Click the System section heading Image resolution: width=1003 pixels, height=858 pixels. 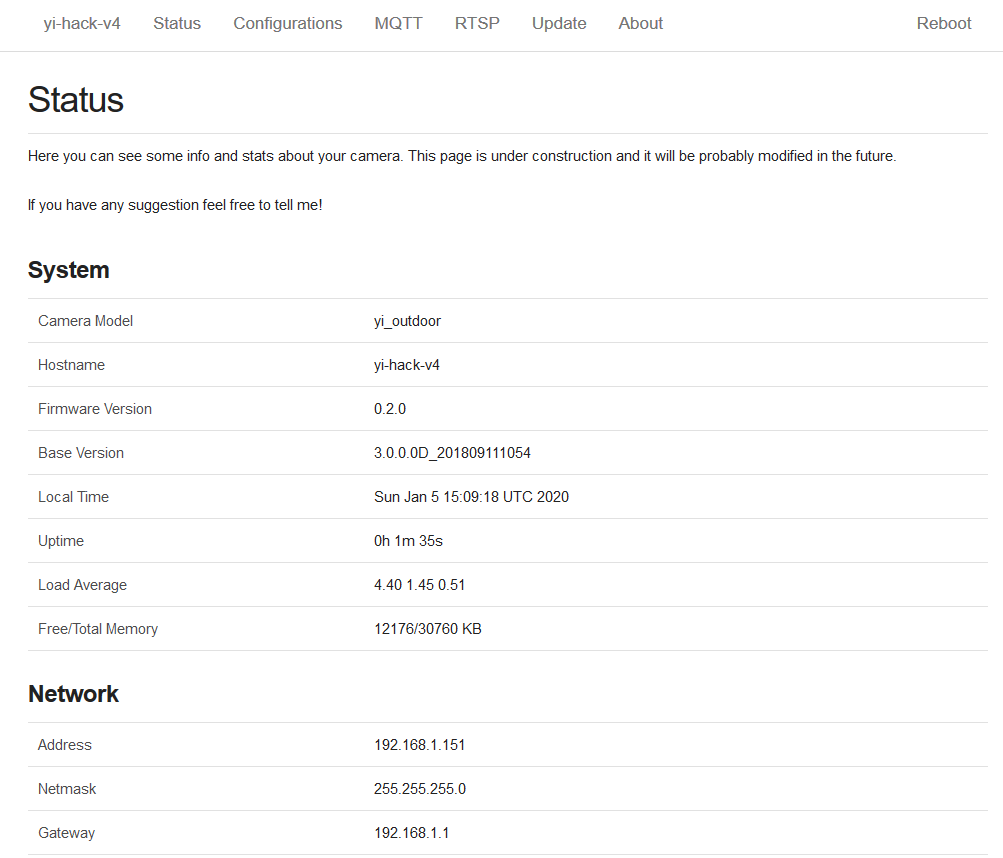68,270
